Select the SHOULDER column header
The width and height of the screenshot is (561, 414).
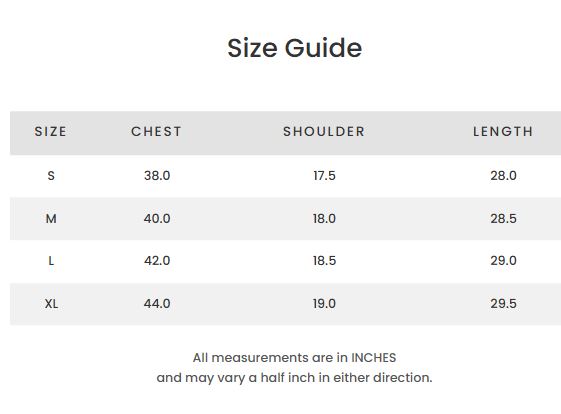(324, 132)
